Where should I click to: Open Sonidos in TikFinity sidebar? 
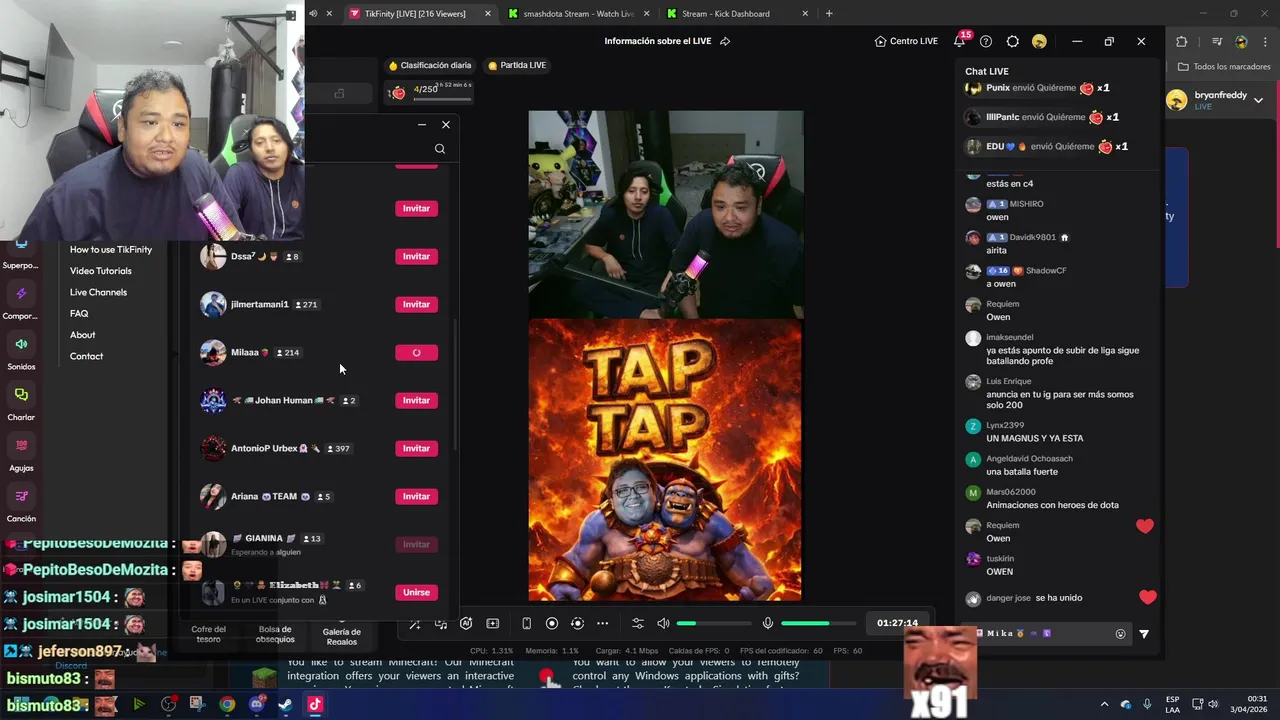coord(21,352)
